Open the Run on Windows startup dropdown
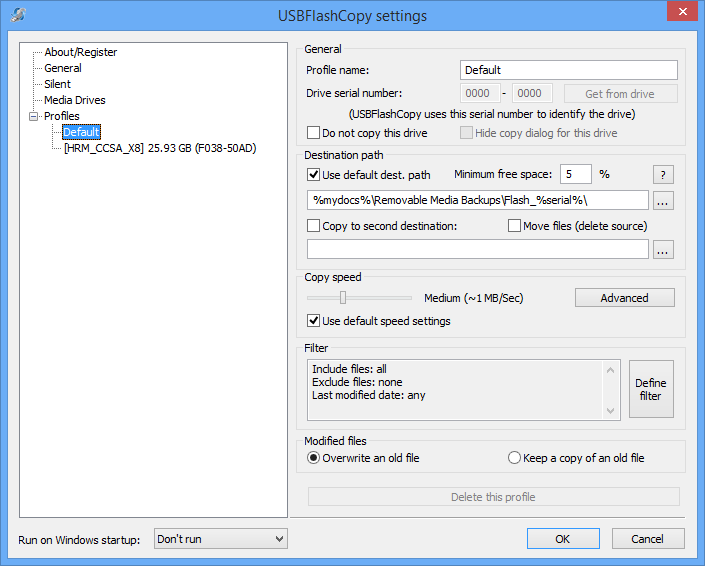705x566 pixels. [220, 539]
